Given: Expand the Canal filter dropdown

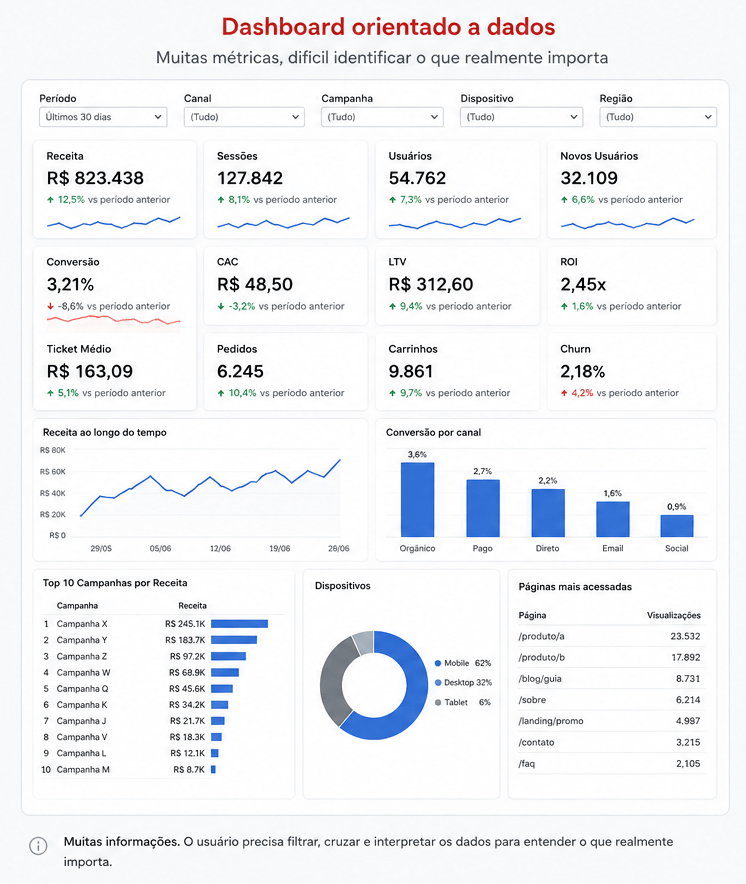Looking at the screenshot, I should [x=244, y=117].
